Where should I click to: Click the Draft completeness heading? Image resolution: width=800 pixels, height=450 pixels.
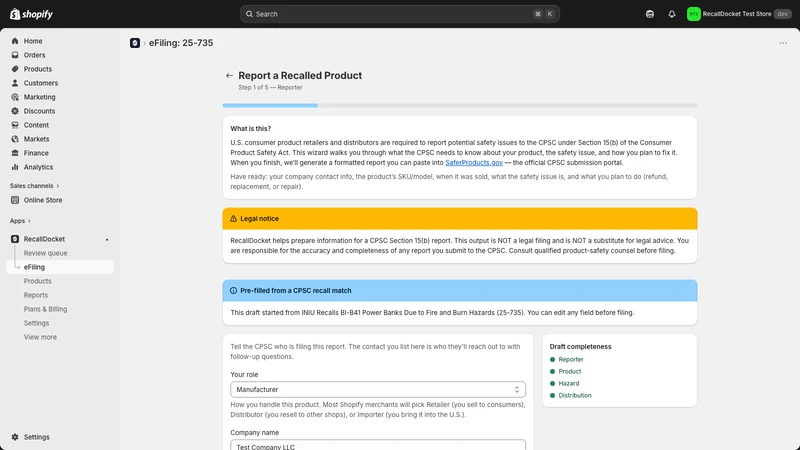580,346
